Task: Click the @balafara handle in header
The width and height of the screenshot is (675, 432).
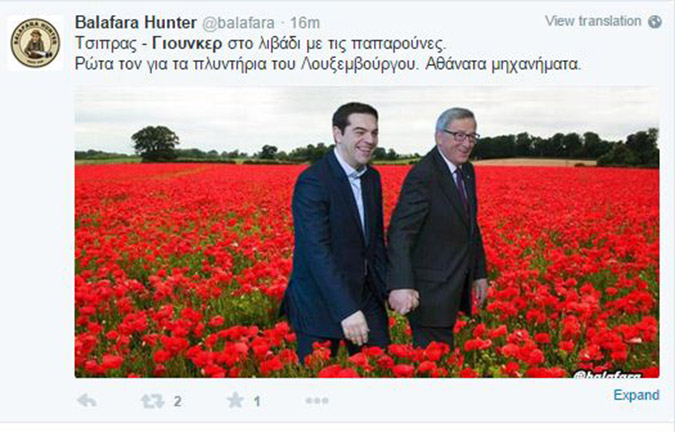Action: (238, 23)
